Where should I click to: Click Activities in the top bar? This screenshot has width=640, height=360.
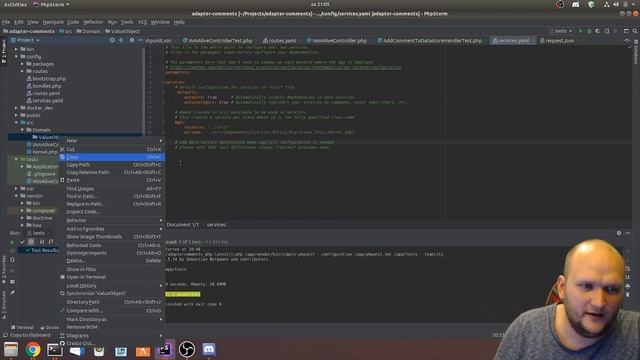(x=15, y=4)
